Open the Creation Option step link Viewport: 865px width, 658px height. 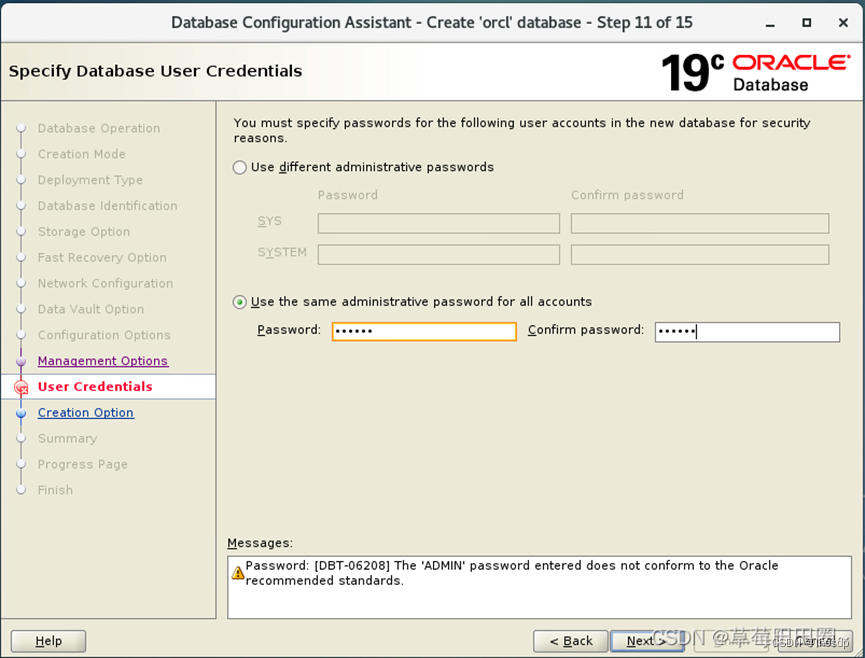point(86,413)
